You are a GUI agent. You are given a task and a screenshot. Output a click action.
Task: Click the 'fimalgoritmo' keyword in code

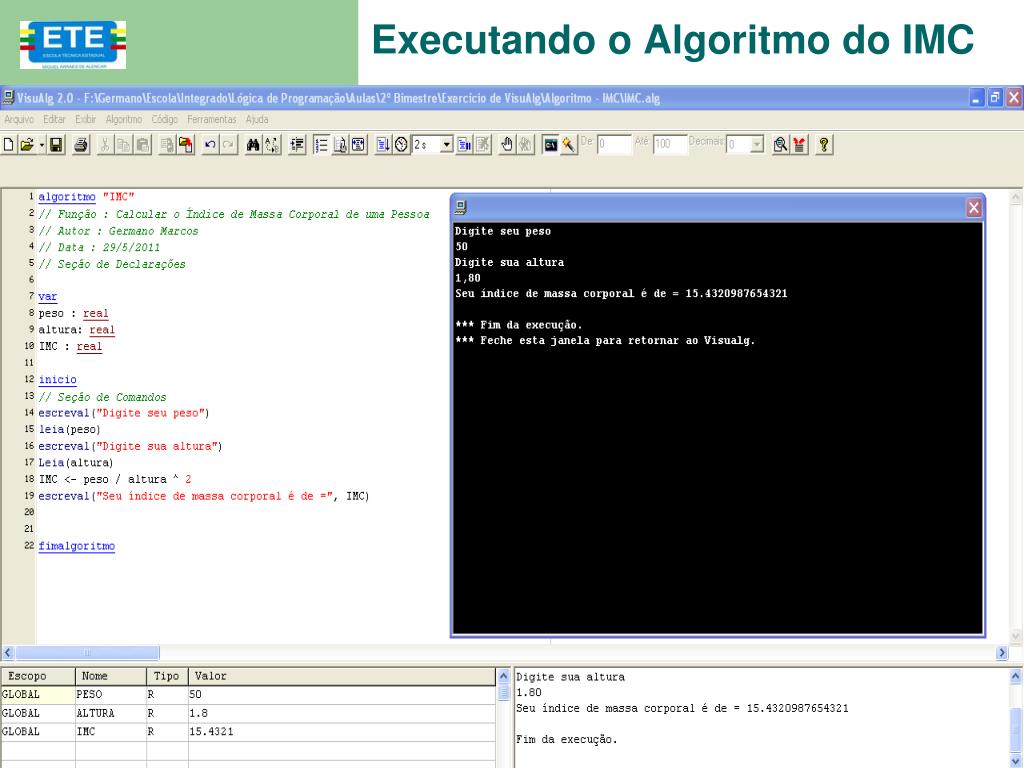pos(76,546)
